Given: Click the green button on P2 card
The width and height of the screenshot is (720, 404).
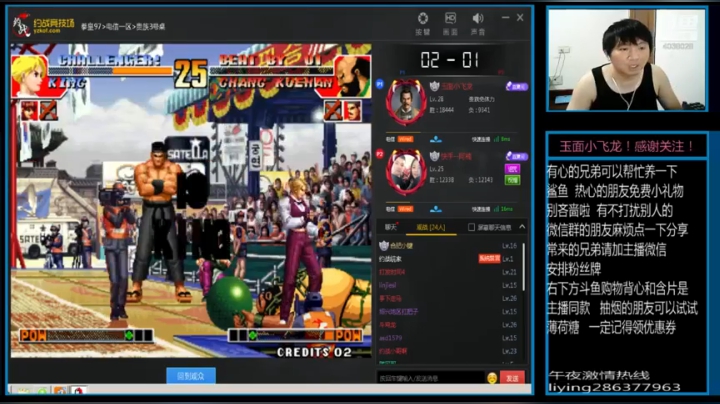Looking at the screenshot, I should click(x=512, y=180).
